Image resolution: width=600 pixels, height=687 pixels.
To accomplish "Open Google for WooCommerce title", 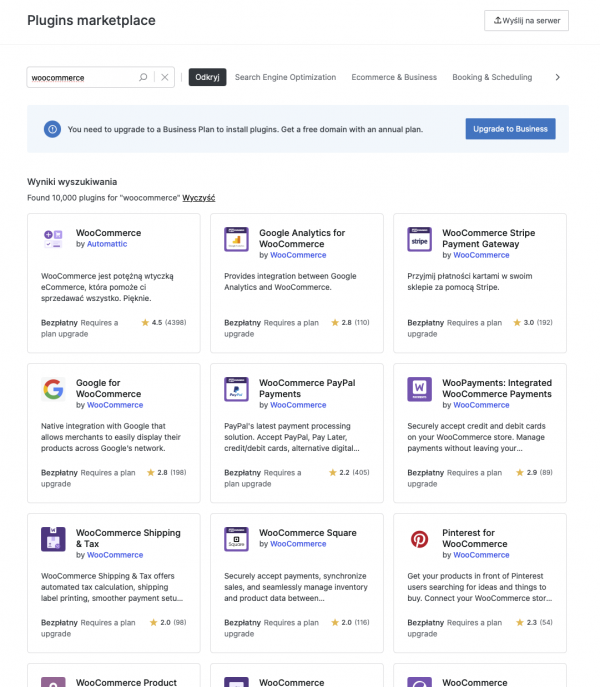I will (108, 388).
